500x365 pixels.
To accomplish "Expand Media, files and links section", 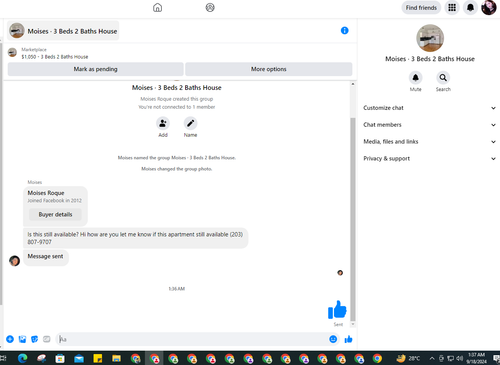I will pyautogui.click(x=429, y=142).
